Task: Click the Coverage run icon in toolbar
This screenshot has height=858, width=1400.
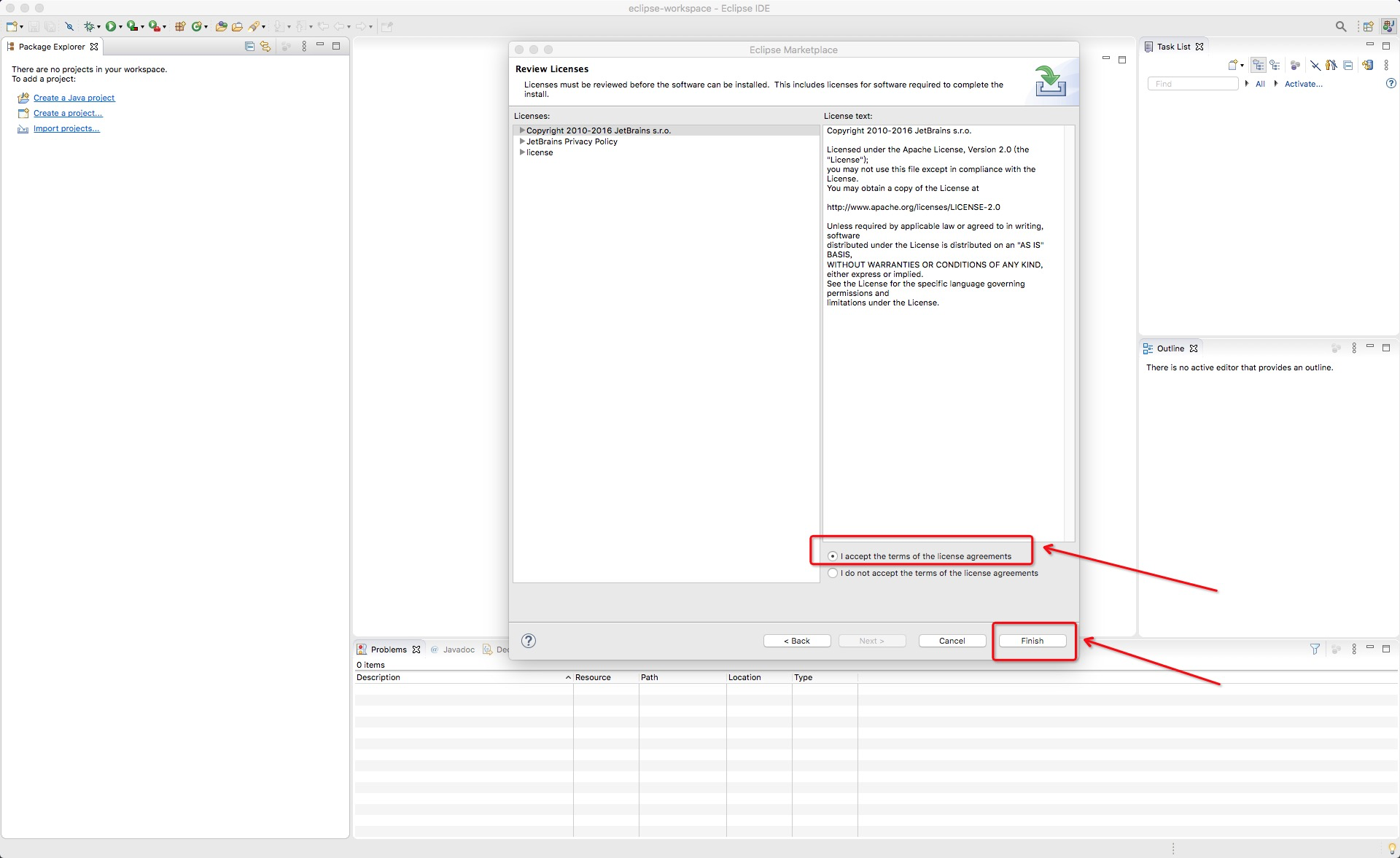Action: click(x=132, y=26)
